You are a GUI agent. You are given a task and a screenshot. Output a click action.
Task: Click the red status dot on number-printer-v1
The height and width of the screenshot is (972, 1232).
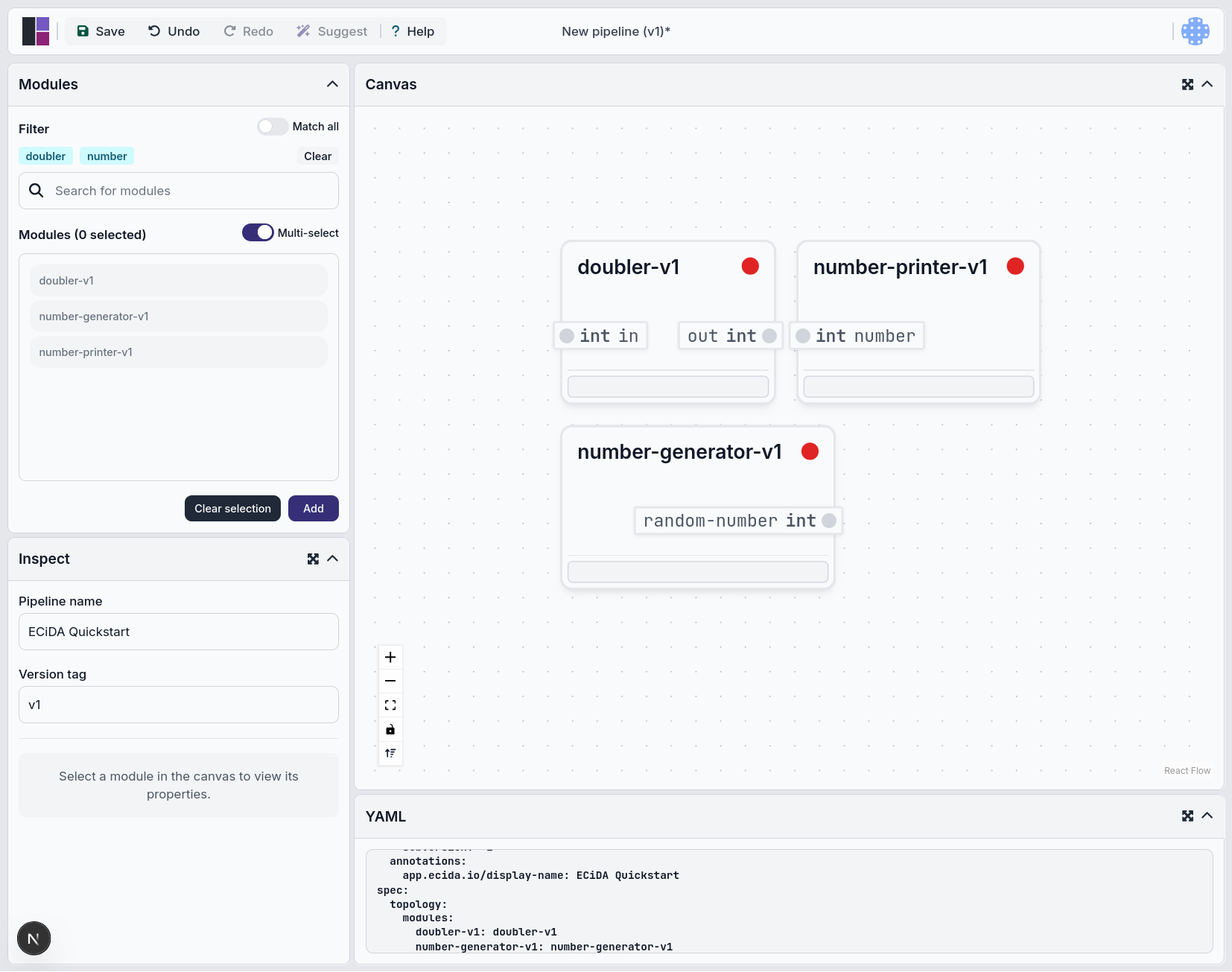[x=1015, y=266]
